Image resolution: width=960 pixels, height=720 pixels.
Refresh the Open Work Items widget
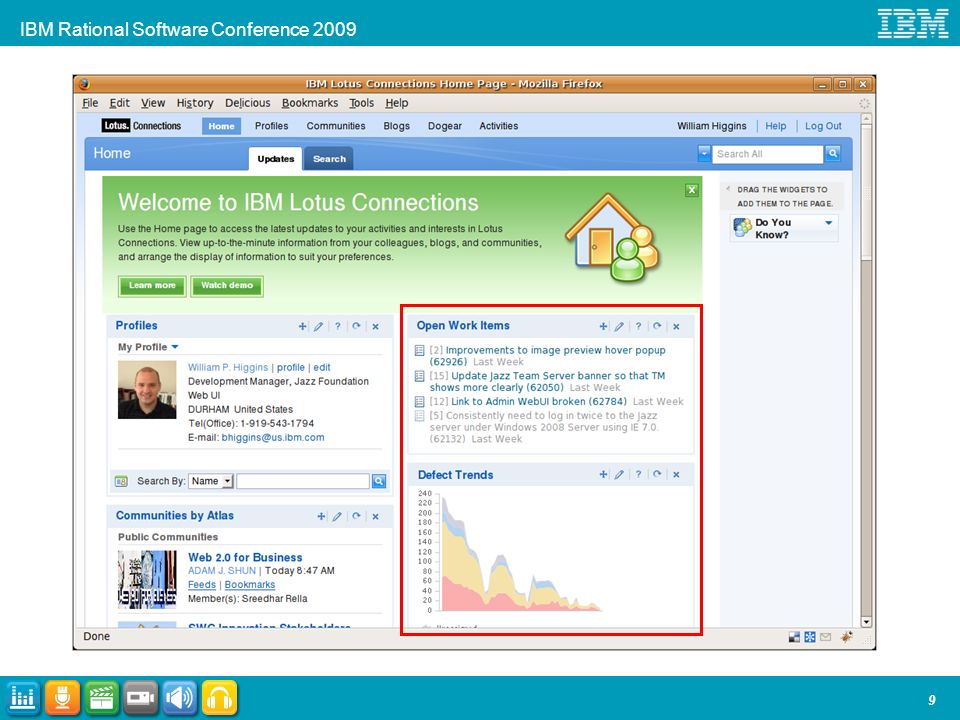(x=657, y=326)
